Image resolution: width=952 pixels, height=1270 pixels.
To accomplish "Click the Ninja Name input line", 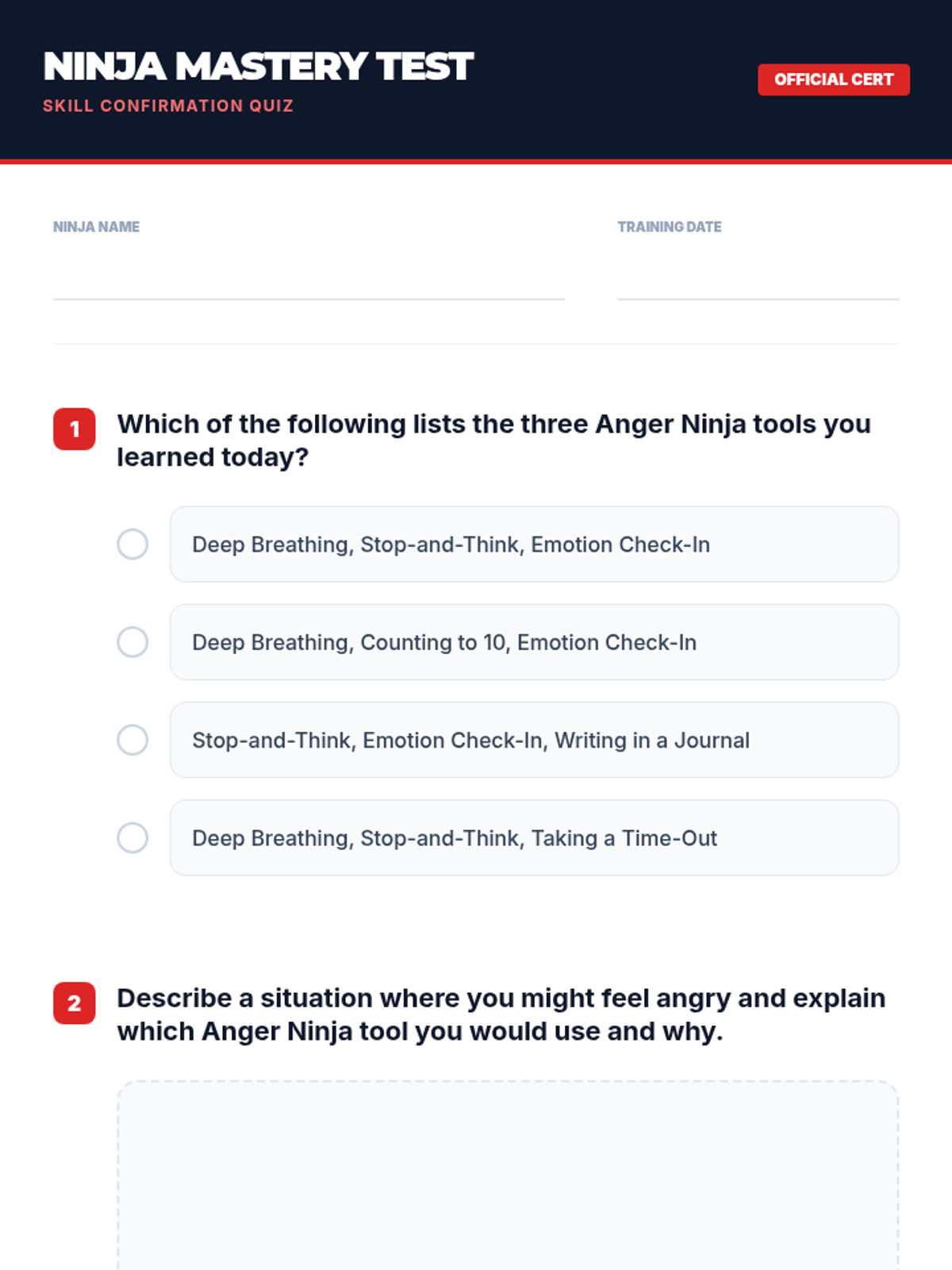I will click(309, 276).
